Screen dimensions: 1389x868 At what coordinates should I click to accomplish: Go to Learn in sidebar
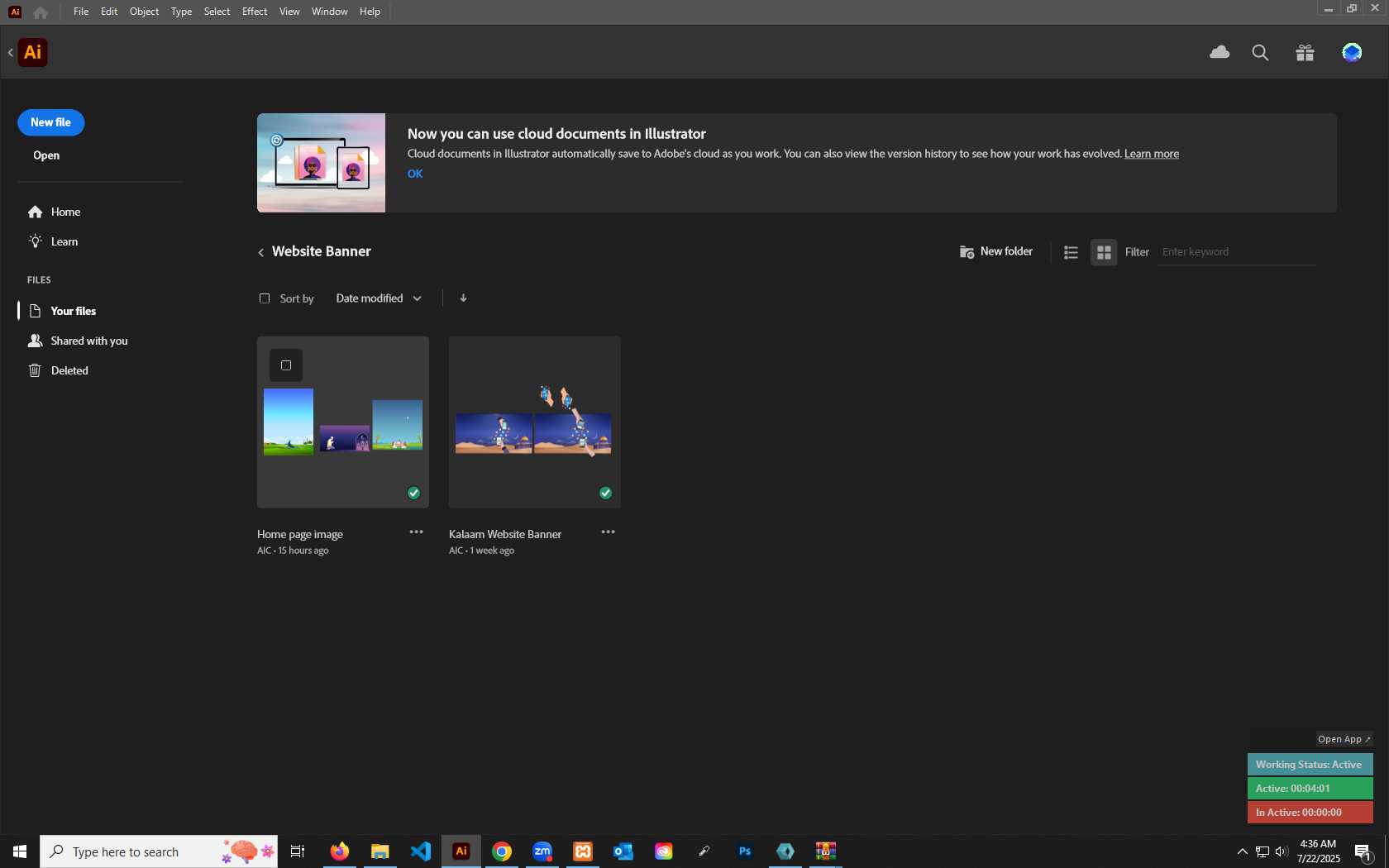coord(53,242)
